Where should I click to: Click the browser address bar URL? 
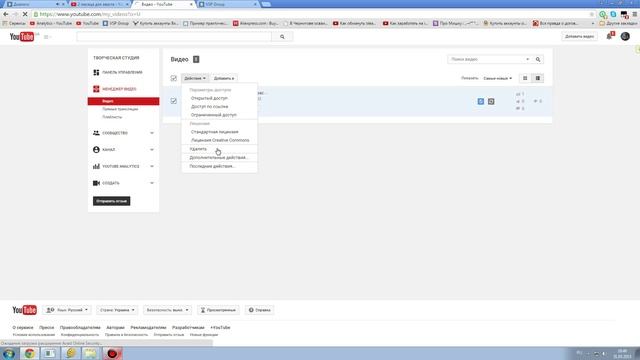pos(90,14)
